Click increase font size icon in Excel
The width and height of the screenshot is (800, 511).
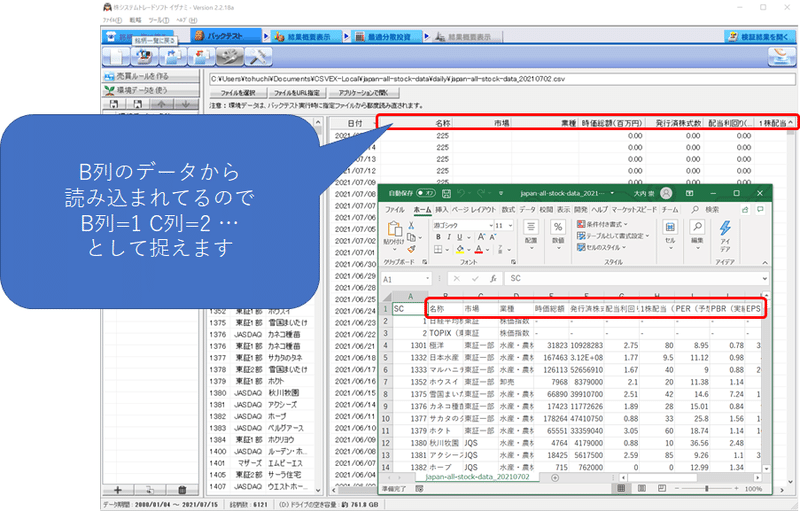pyautogui.click(x=481, y=237)
